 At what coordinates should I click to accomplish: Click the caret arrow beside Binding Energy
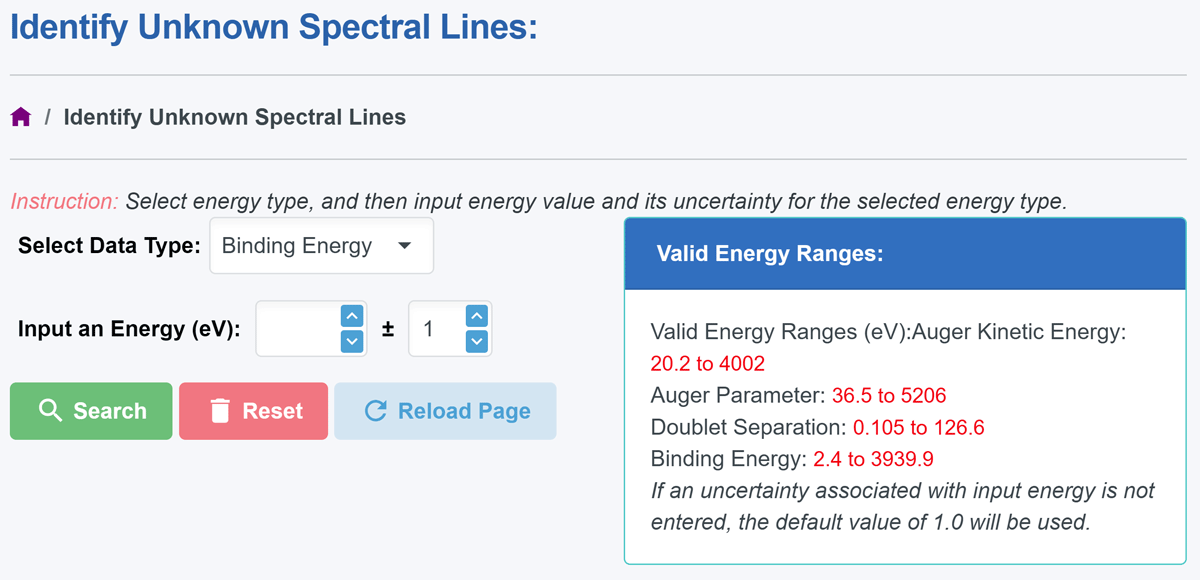tap(404, 246)
